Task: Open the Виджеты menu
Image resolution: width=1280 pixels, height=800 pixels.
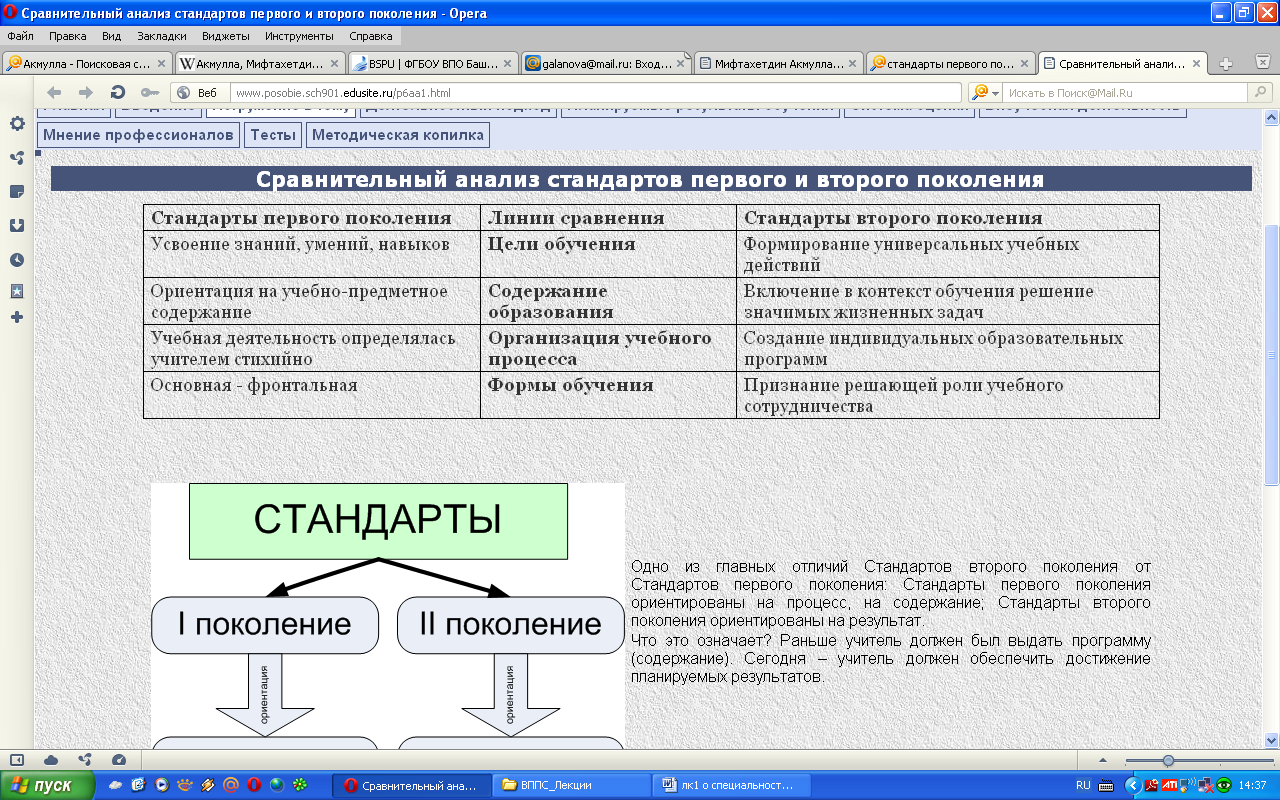Action: tap(225, 35)
